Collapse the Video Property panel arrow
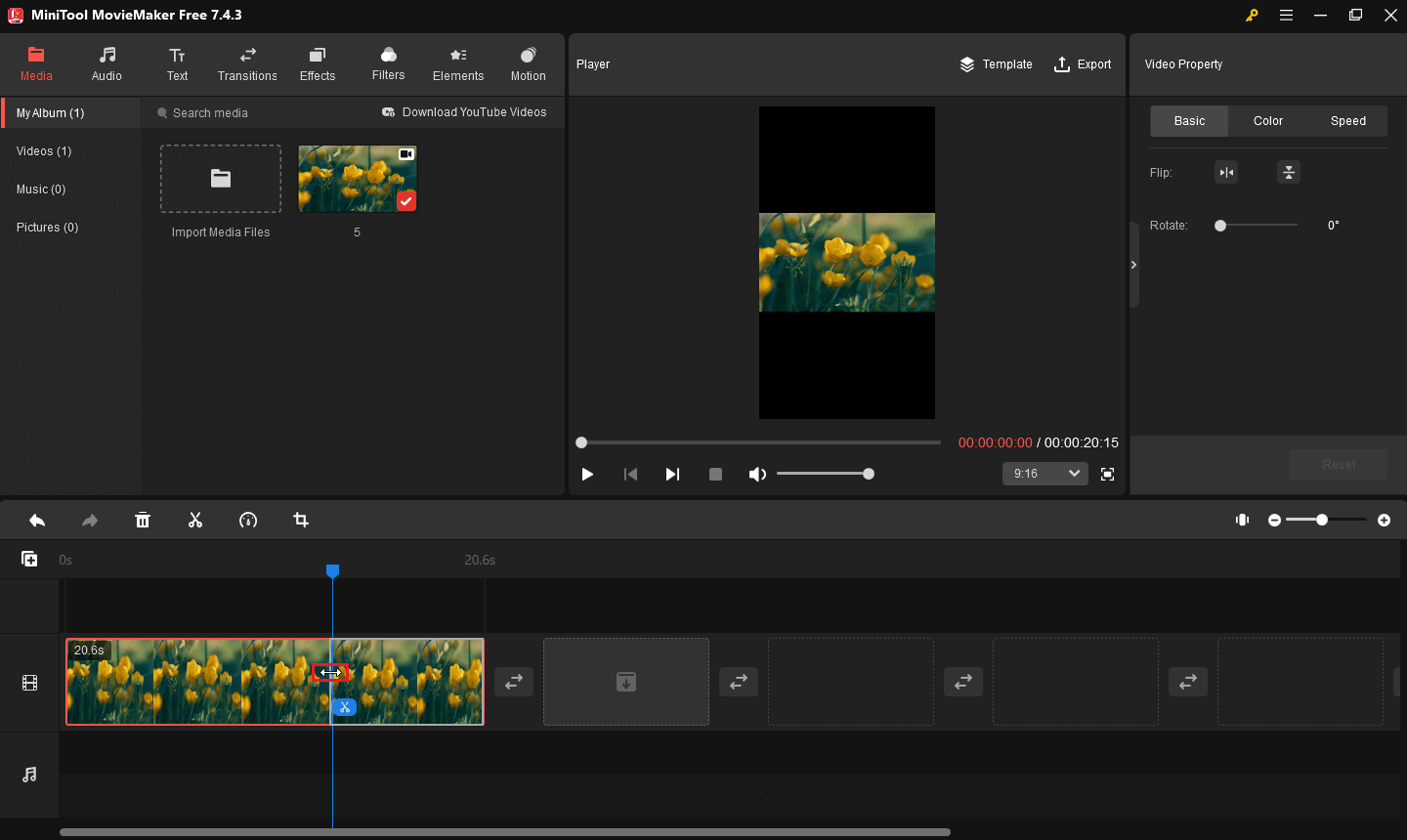The width and height of the screenshot is (1407, 840). (1134, 265)
